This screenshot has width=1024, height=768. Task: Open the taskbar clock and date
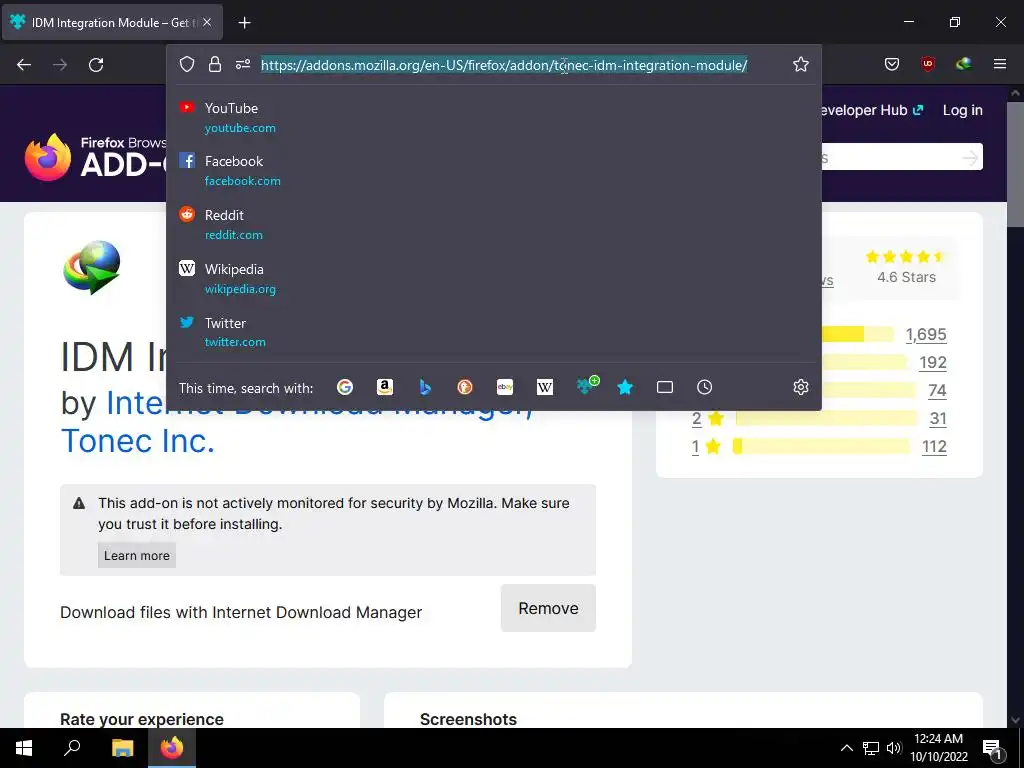pos(938,748)
